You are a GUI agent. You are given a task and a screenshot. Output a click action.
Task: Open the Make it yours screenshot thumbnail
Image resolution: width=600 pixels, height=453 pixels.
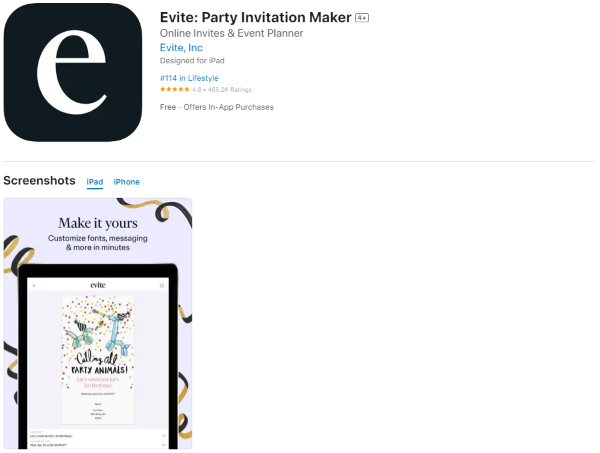tap(98, 323)
